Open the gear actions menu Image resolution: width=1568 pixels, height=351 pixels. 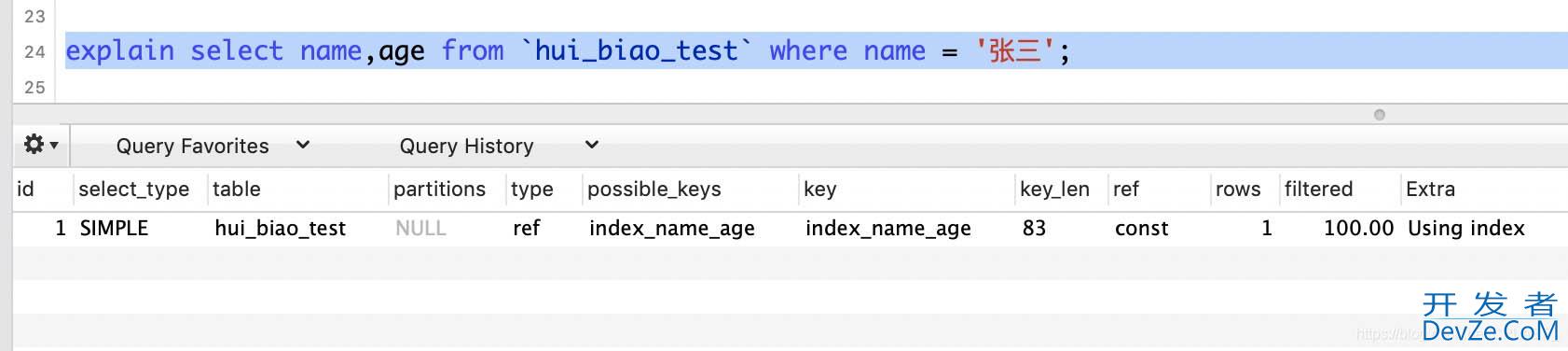pos(41,145)
